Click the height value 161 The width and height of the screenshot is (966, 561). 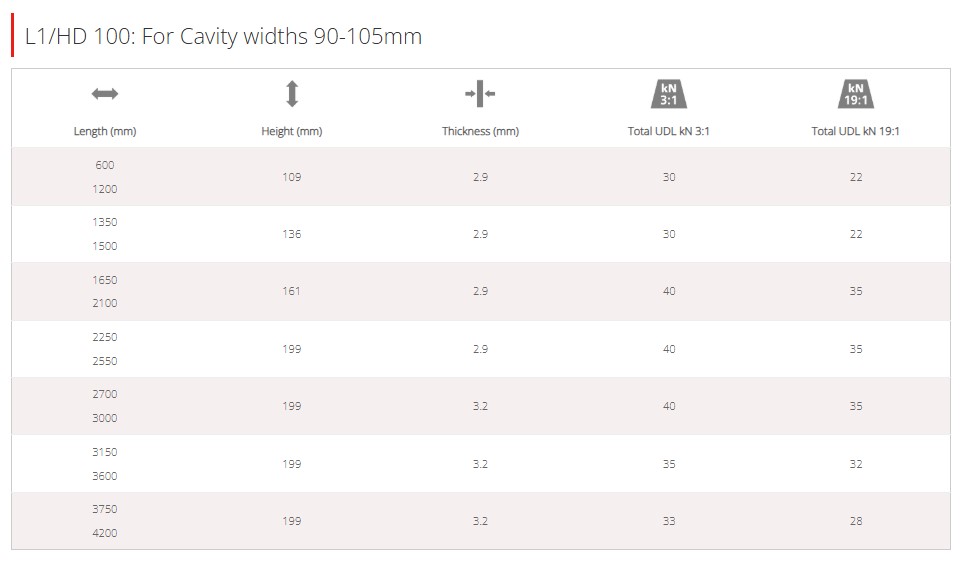click(x=292, y=291)
